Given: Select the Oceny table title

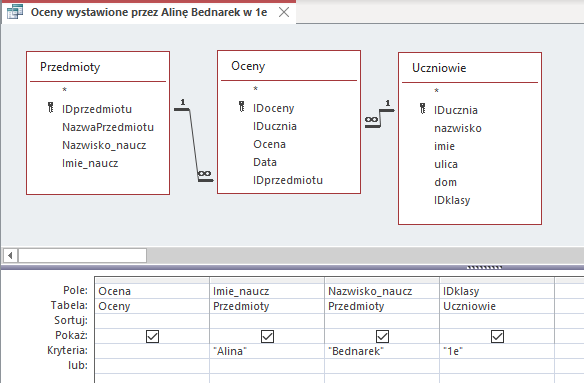Looking at the screenshot, I should pos(248,66).
